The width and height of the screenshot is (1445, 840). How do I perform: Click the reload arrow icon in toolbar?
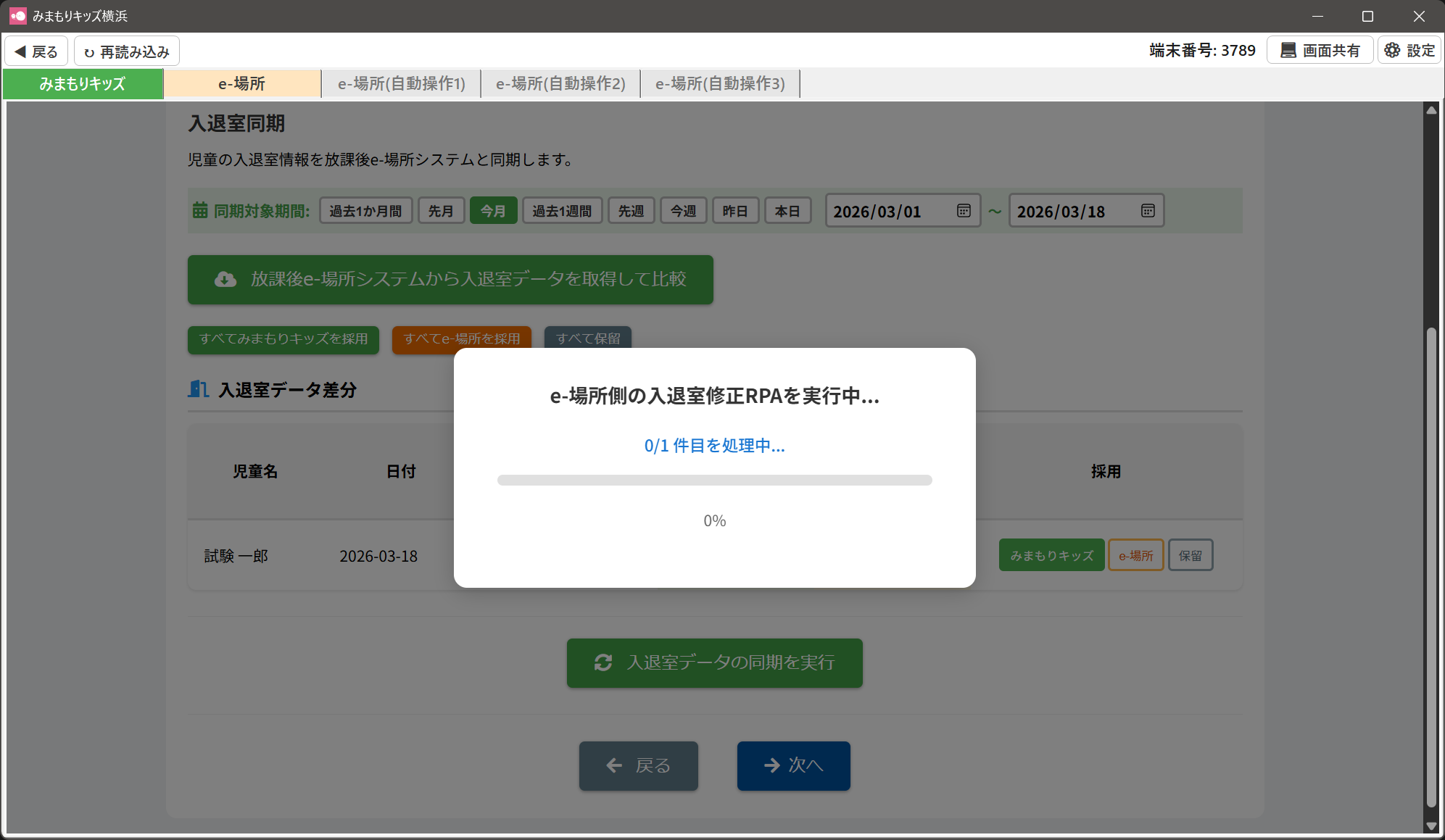(89, 52)
